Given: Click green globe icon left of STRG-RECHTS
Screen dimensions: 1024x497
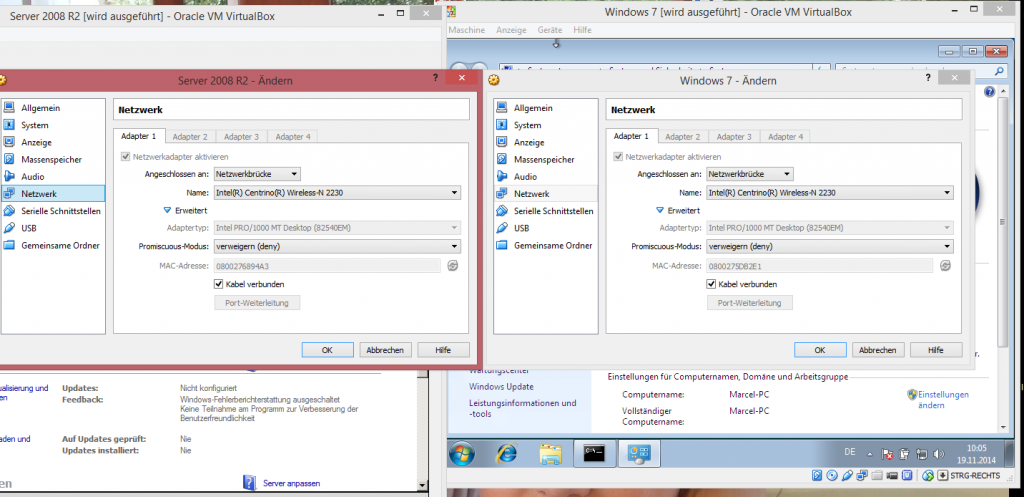Looking at the screenshot, I should pyautogui.click(x=928, y=475).
